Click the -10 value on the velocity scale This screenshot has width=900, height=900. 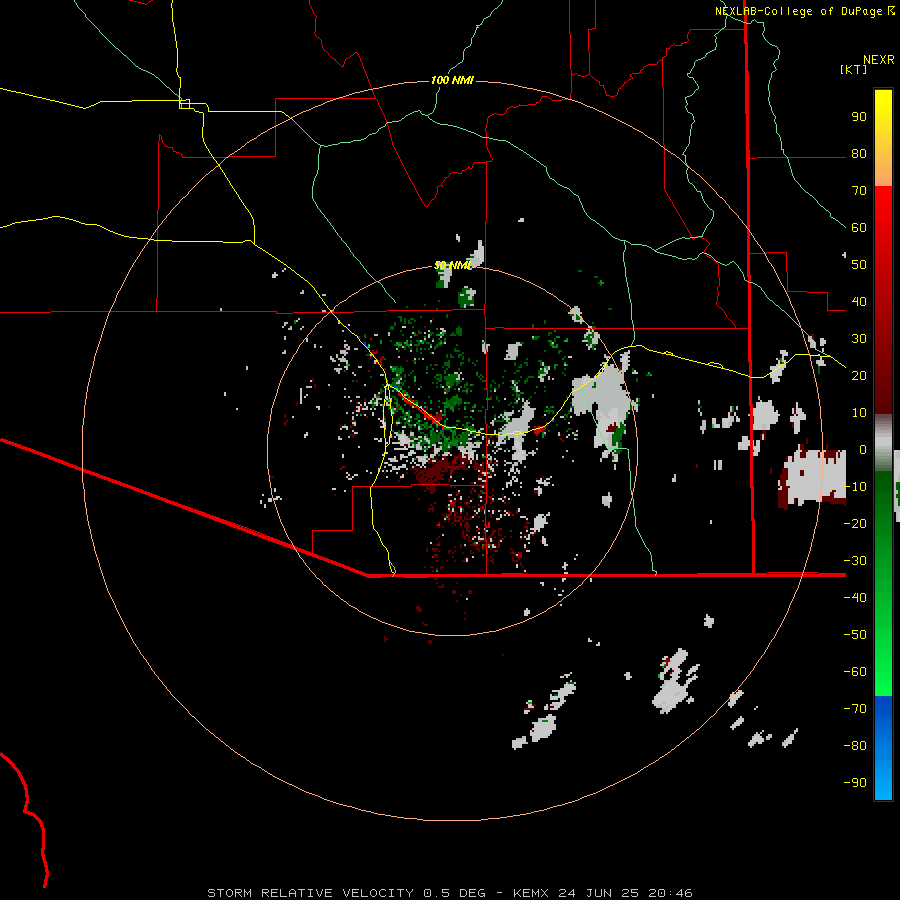[x=855, y=487]
